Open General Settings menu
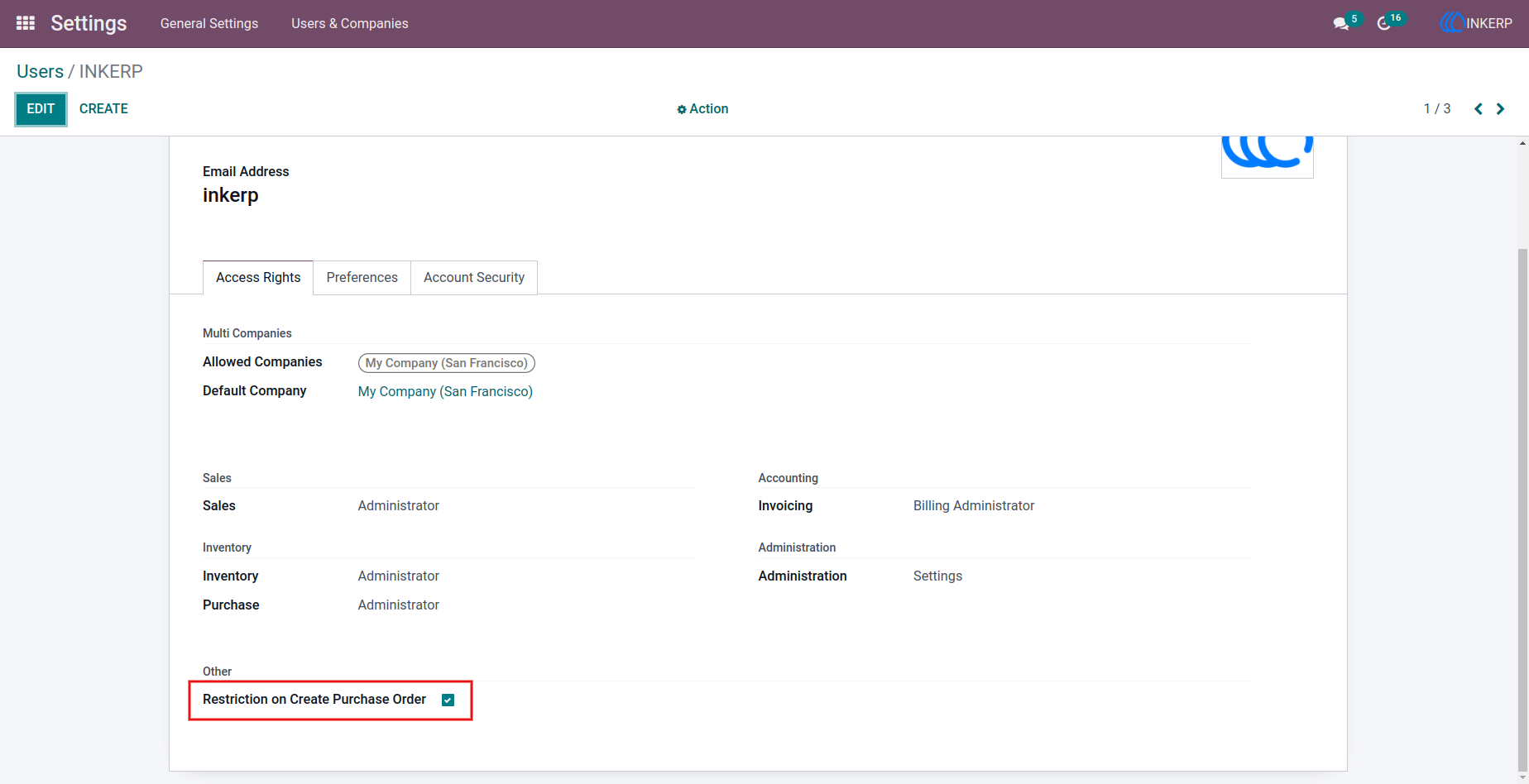Screen dimensions: 1529x784 point(209,23)
